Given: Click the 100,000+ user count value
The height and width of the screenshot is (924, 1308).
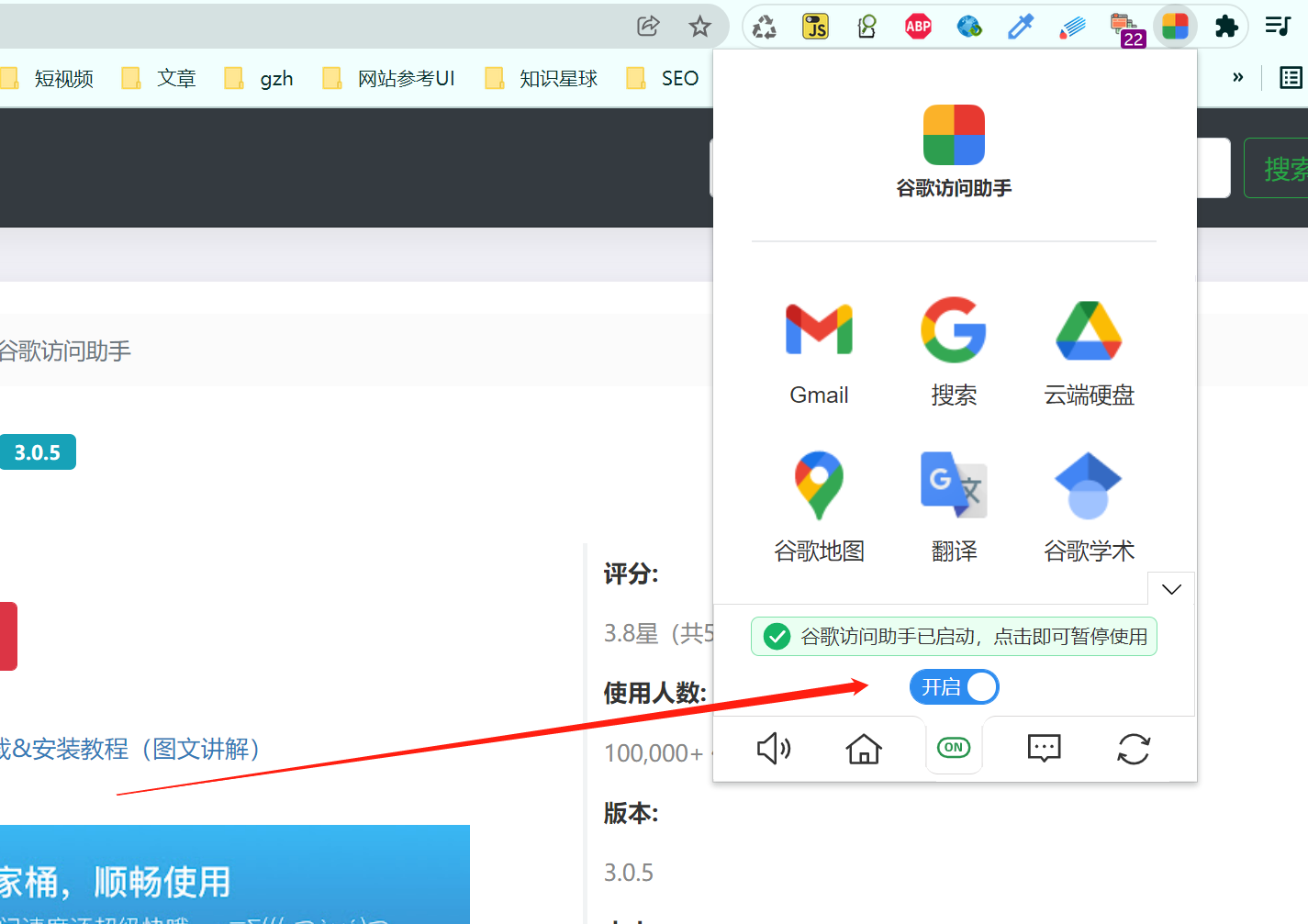Looking at the screenshot, I should click(x=654, y=753).
